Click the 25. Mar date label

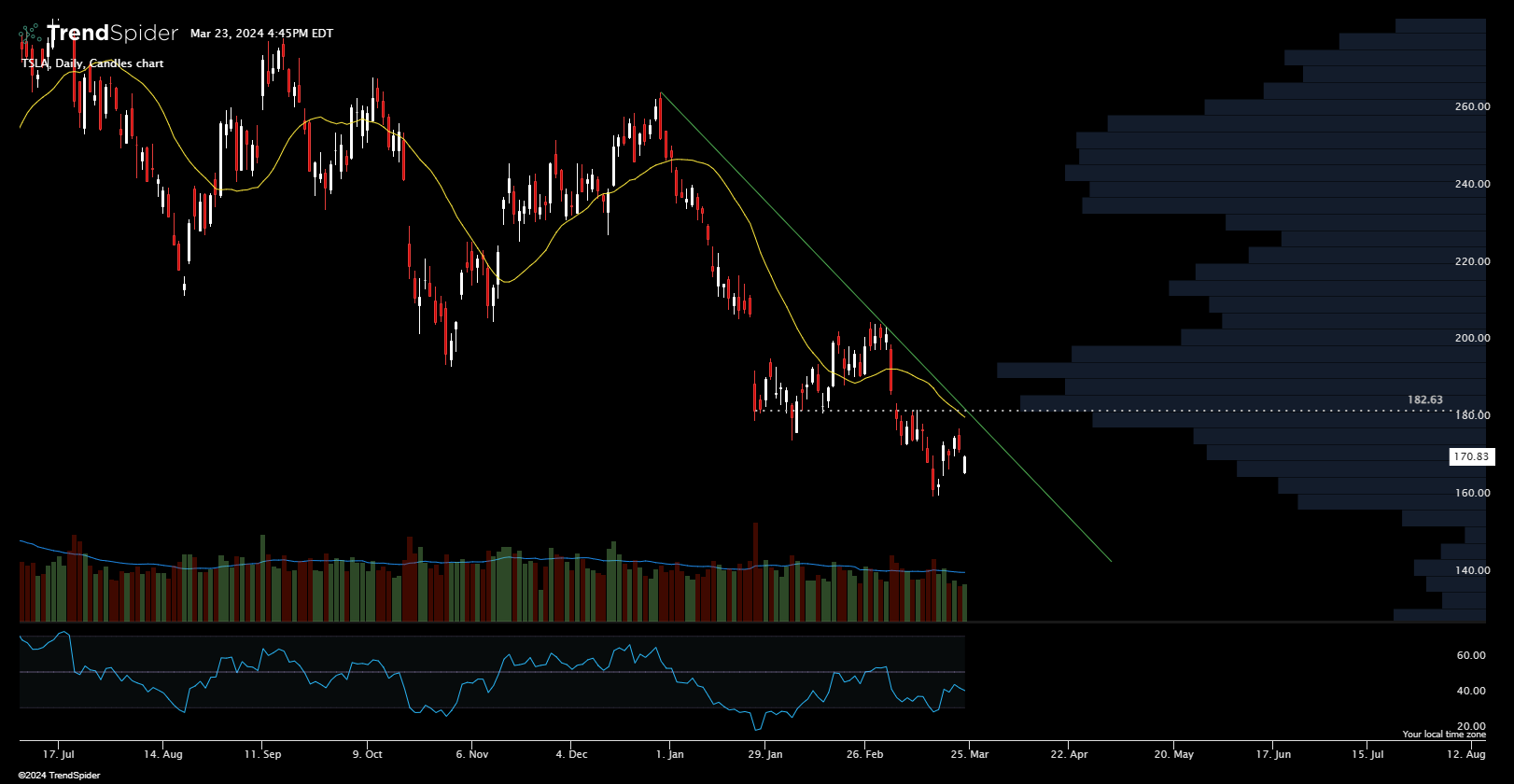[x=970, y=754]
